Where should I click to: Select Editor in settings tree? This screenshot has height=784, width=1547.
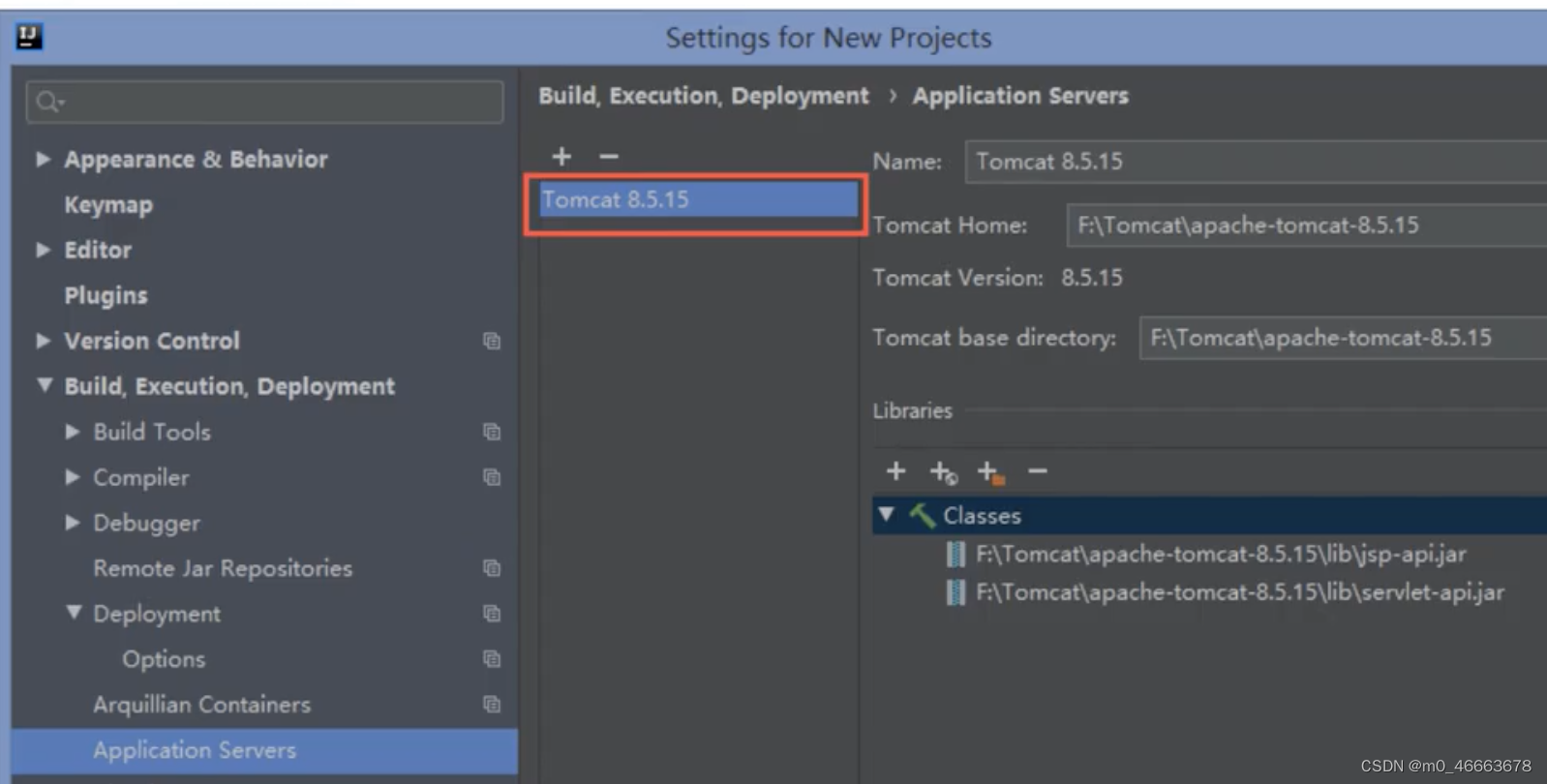98,250
